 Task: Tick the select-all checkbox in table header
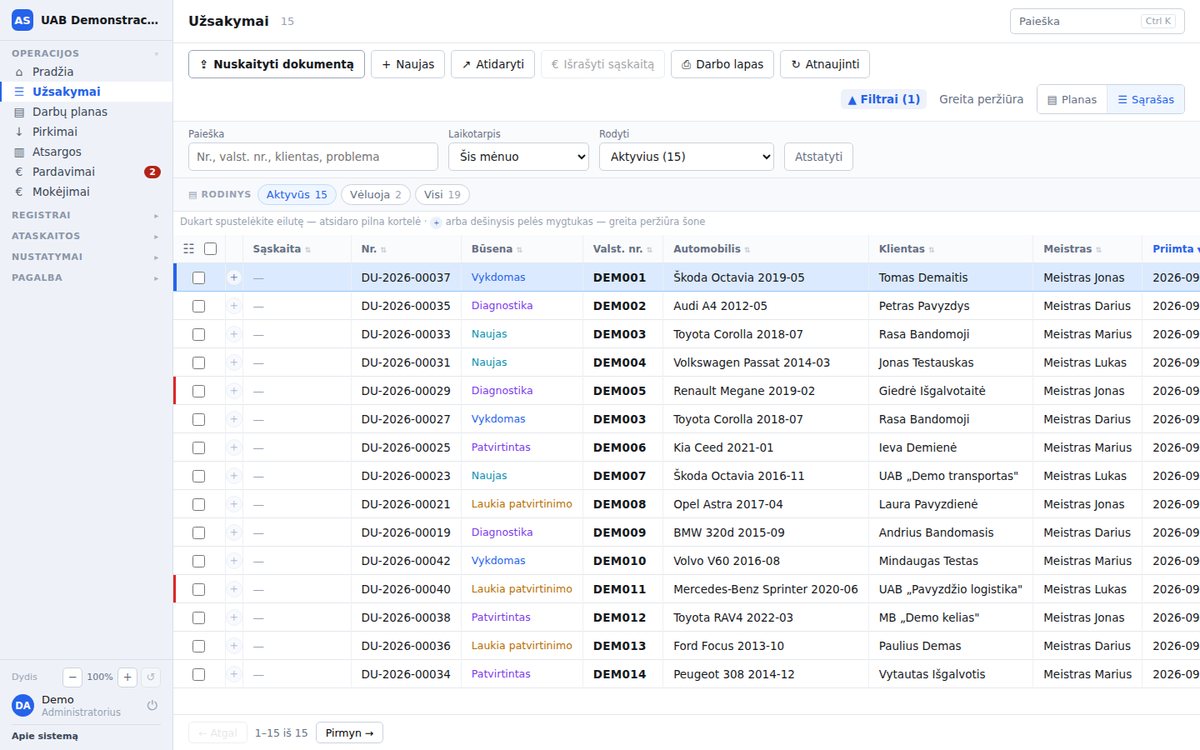(x=210, y=249)
